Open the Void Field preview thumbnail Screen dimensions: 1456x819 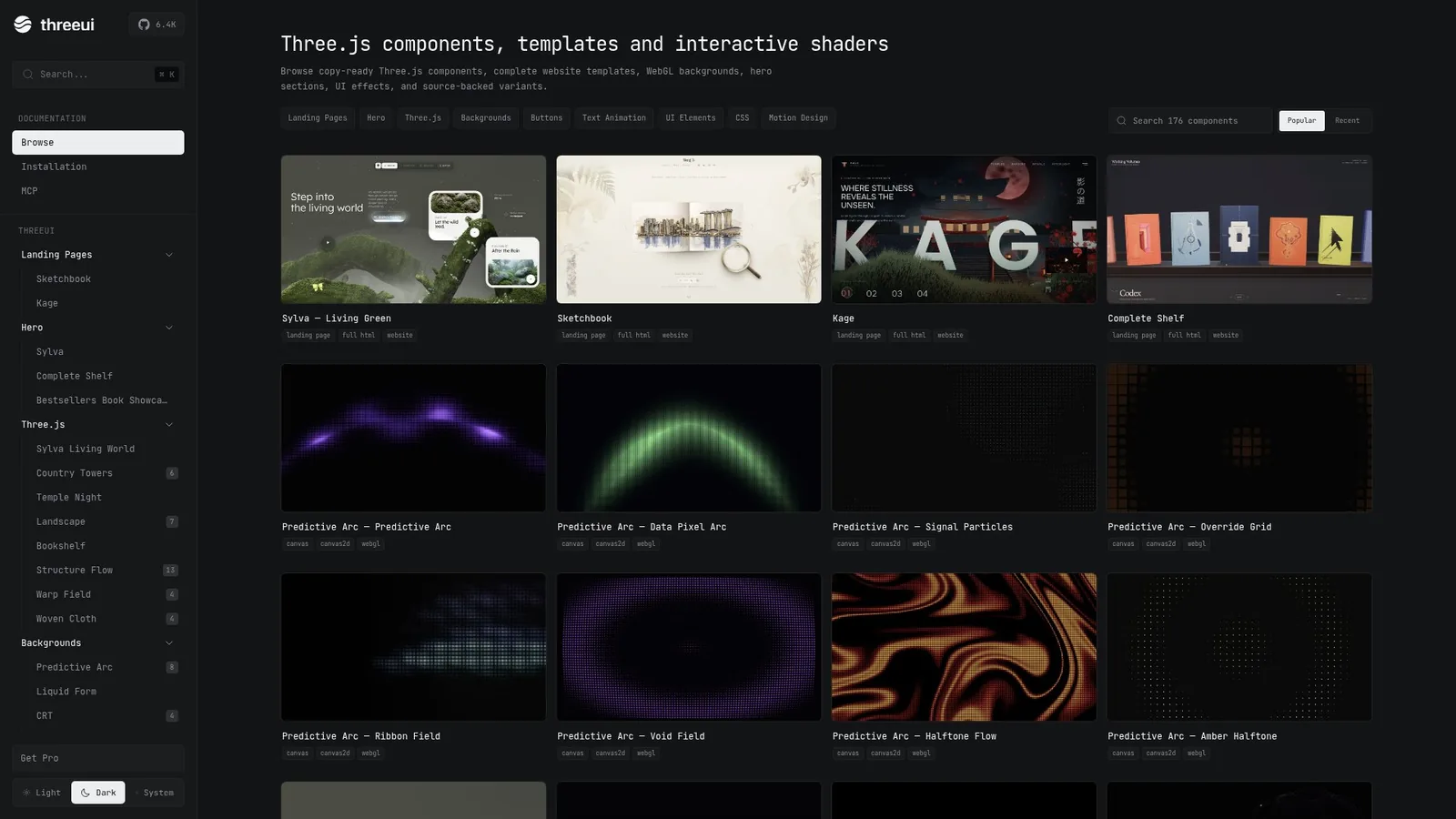(x=689, y=647)
